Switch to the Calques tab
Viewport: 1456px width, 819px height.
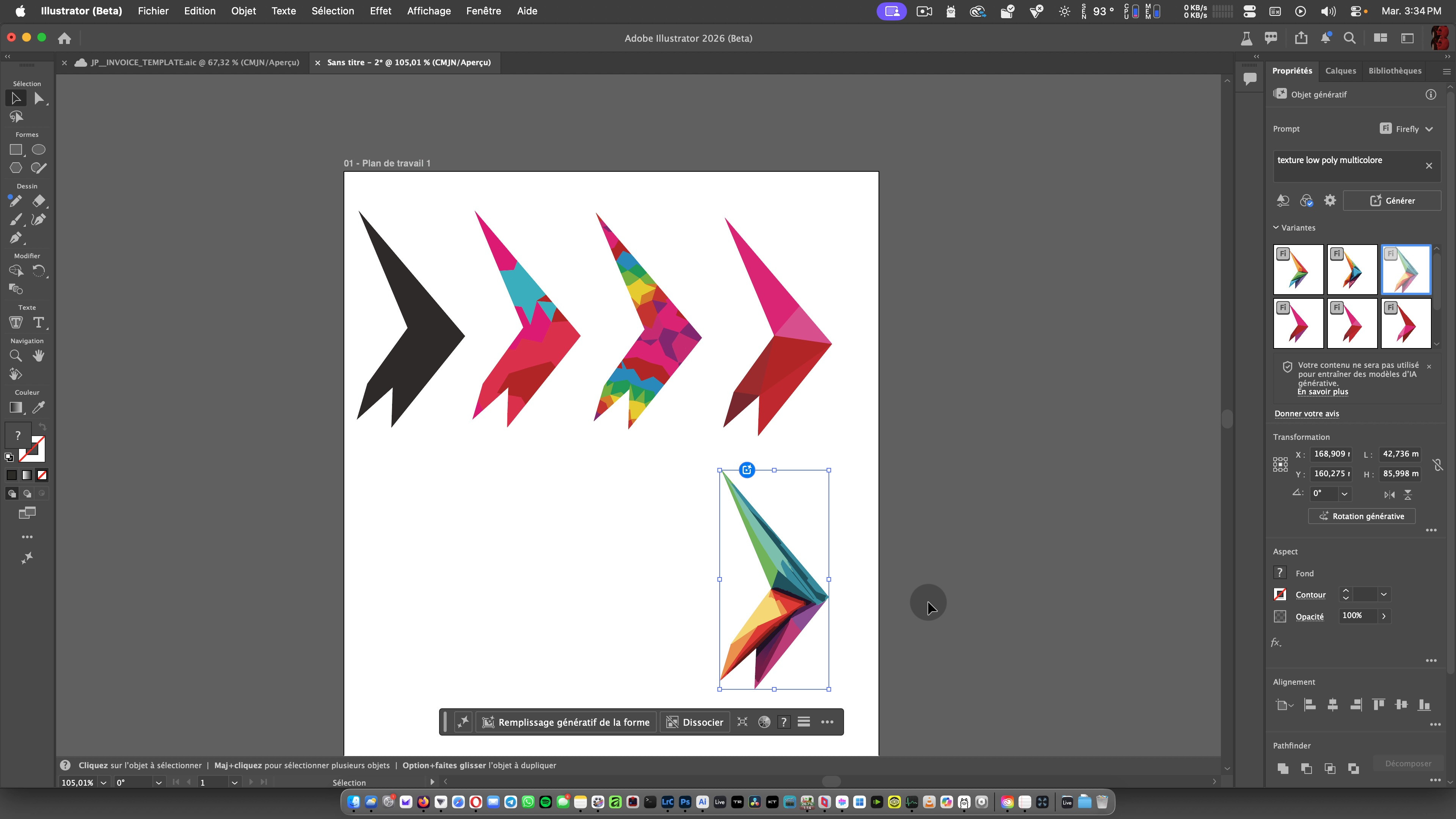coord(1340,71)
